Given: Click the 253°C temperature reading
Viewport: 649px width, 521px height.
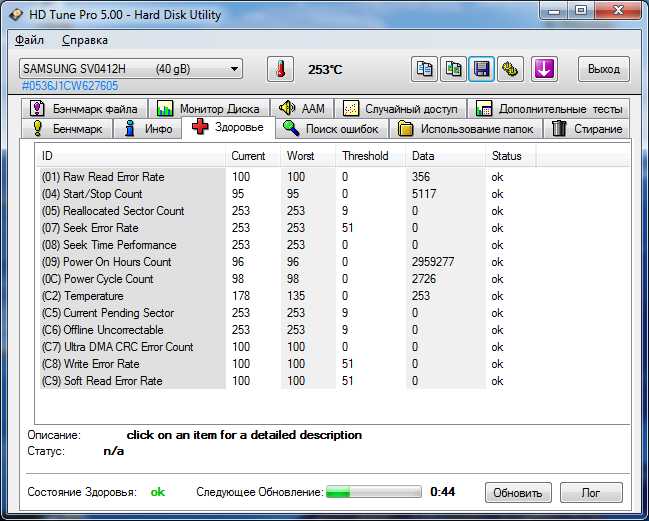Looking at the screenshot, I should [x=325, y=70].
